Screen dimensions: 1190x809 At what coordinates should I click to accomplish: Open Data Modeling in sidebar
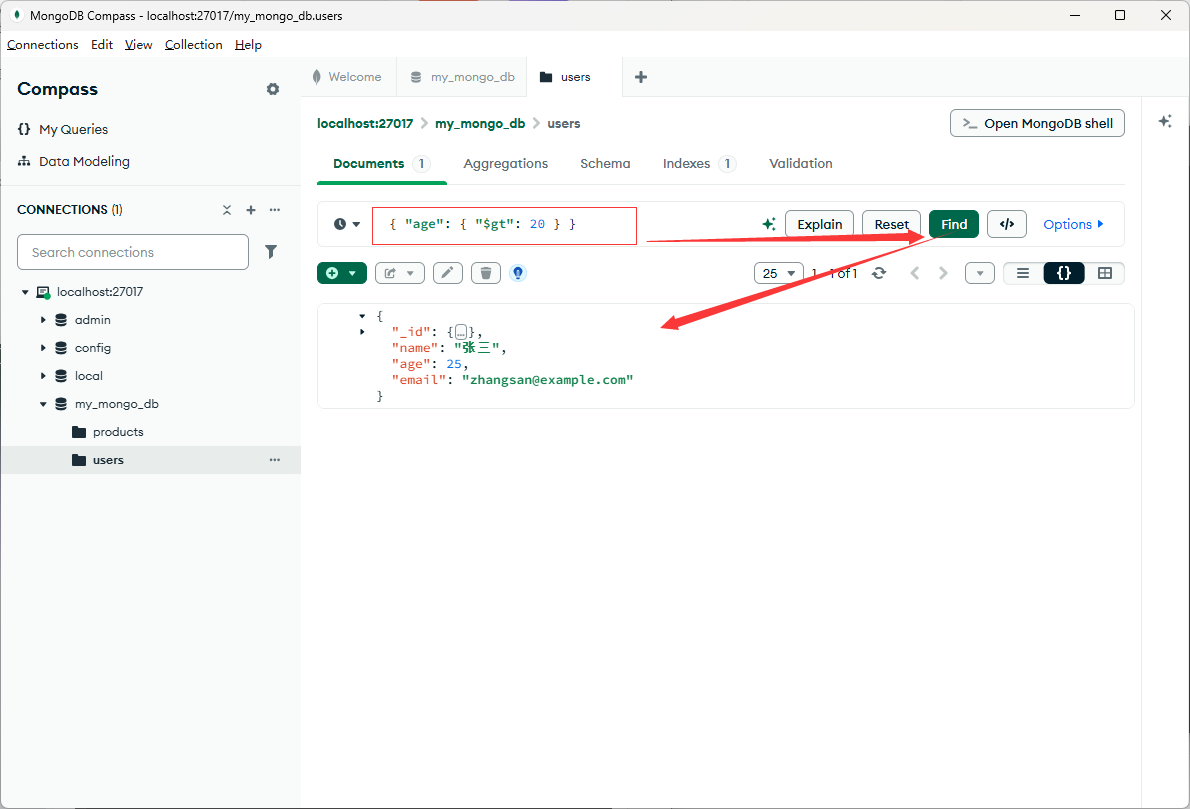pos(74,162)
